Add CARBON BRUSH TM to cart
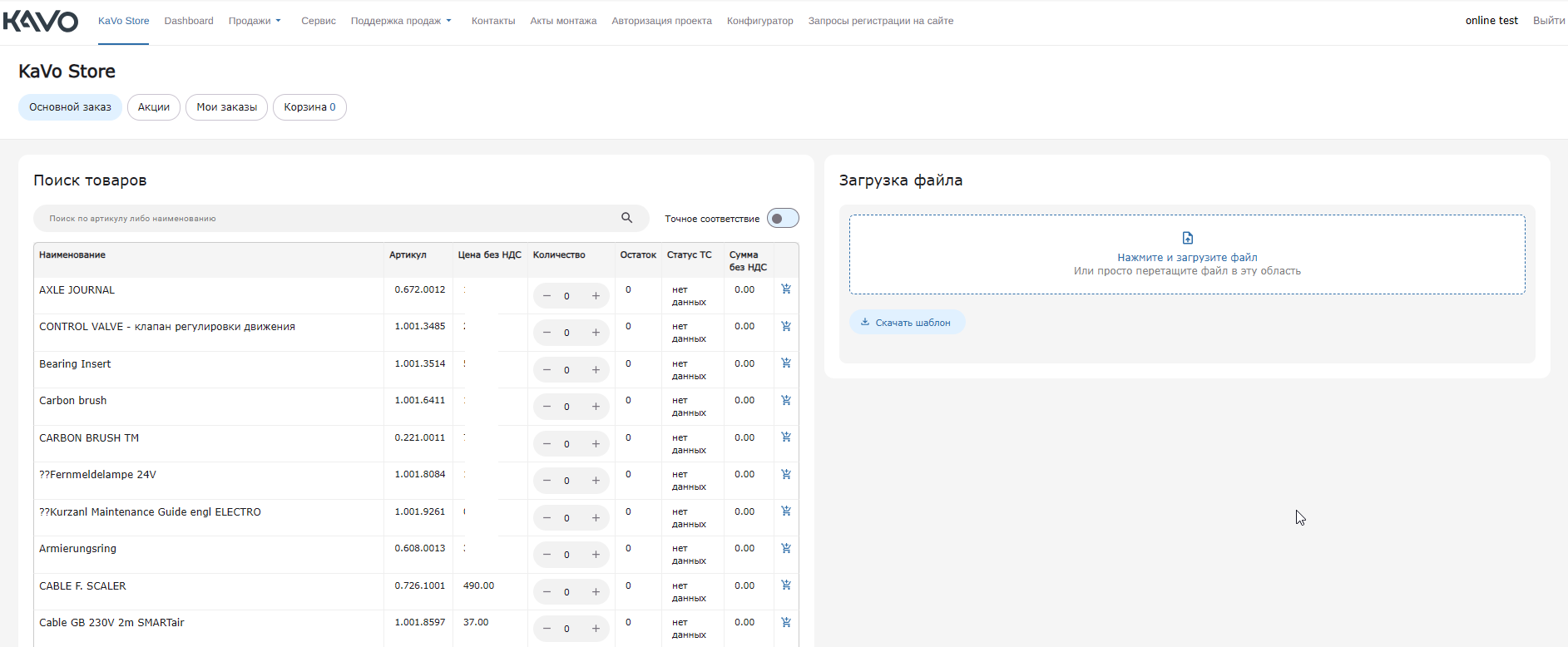 pyautogui.click(x=786, y=437)
